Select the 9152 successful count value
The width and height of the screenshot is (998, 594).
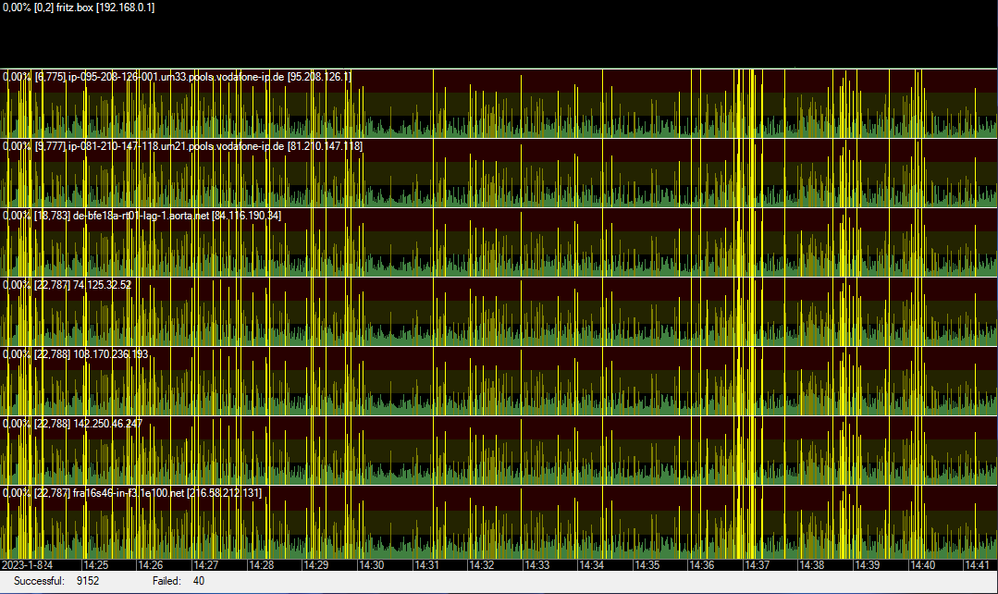click(88, 581)
